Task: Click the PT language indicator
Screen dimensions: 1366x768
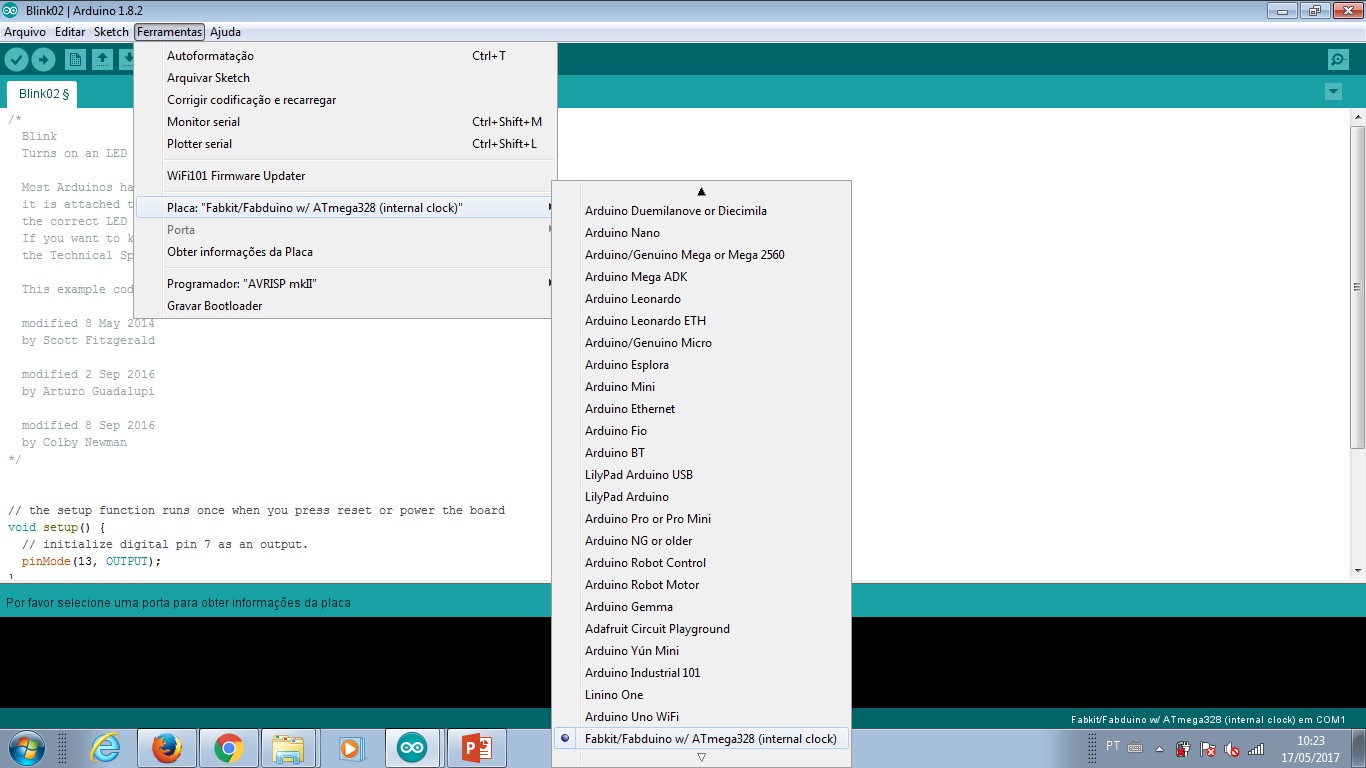Action: 1113,746
